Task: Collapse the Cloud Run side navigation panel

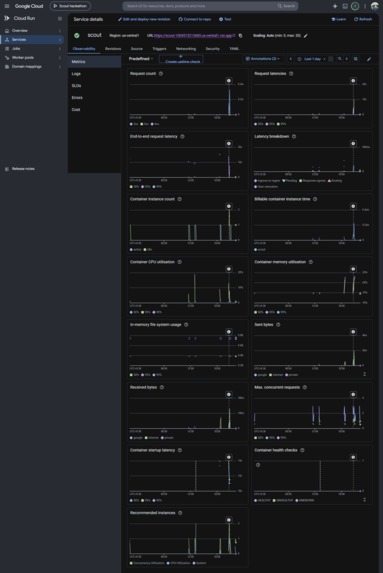Action: tap(60, 19)
